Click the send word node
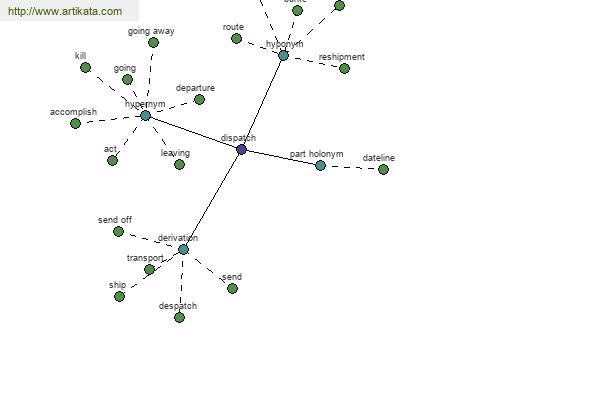The image size is (600, 400). (x=232, y=288)
